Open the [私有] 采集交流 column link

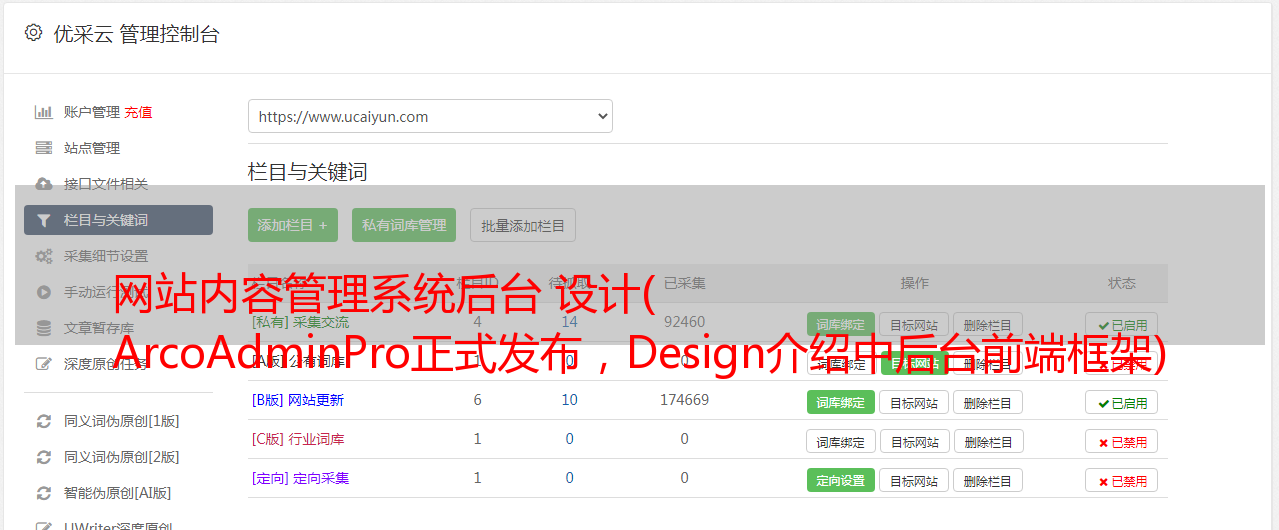[300, 322]
